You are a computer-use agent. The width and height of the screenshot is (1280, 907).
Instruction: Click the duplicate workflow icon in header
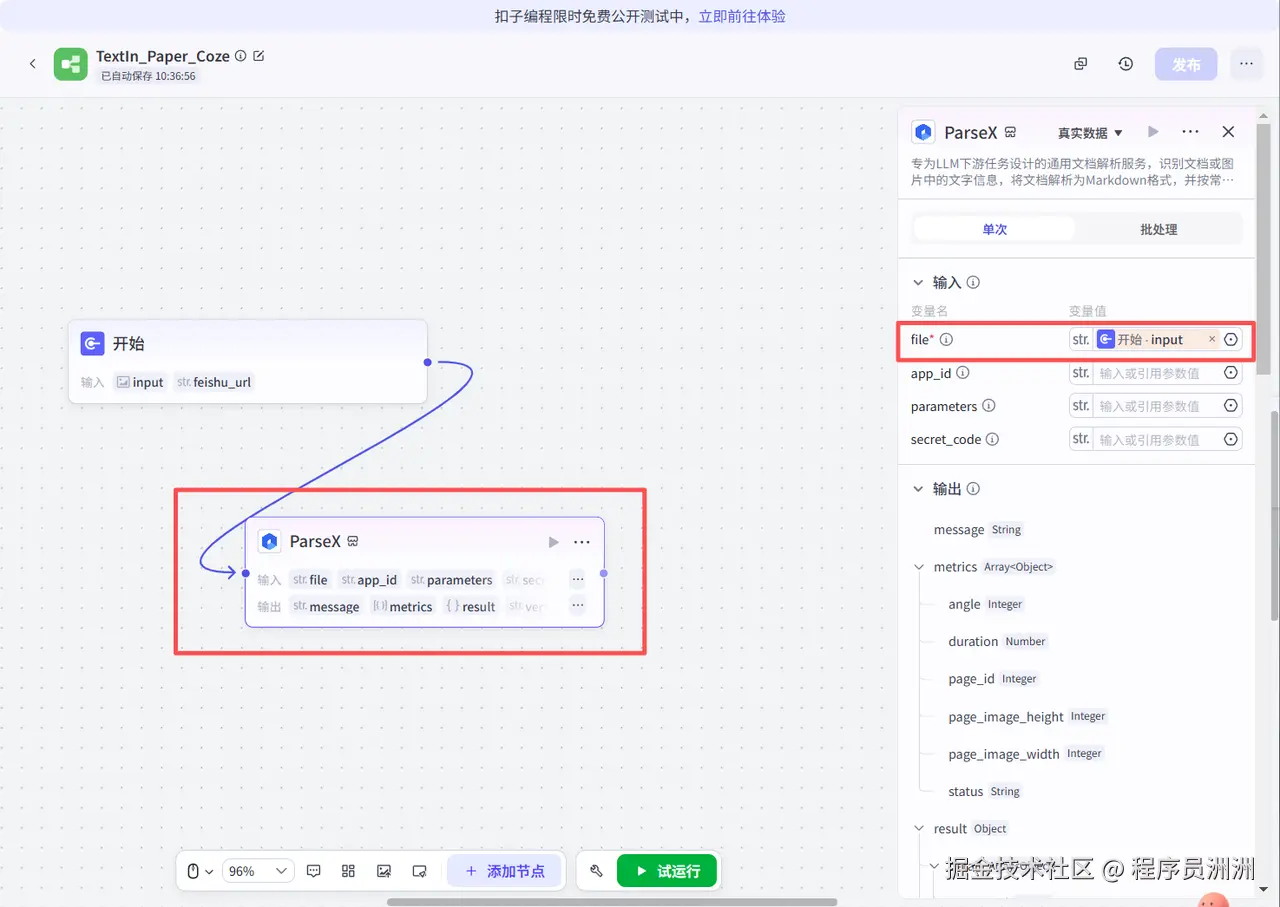pyautogui.click(x=1080, y=64)
